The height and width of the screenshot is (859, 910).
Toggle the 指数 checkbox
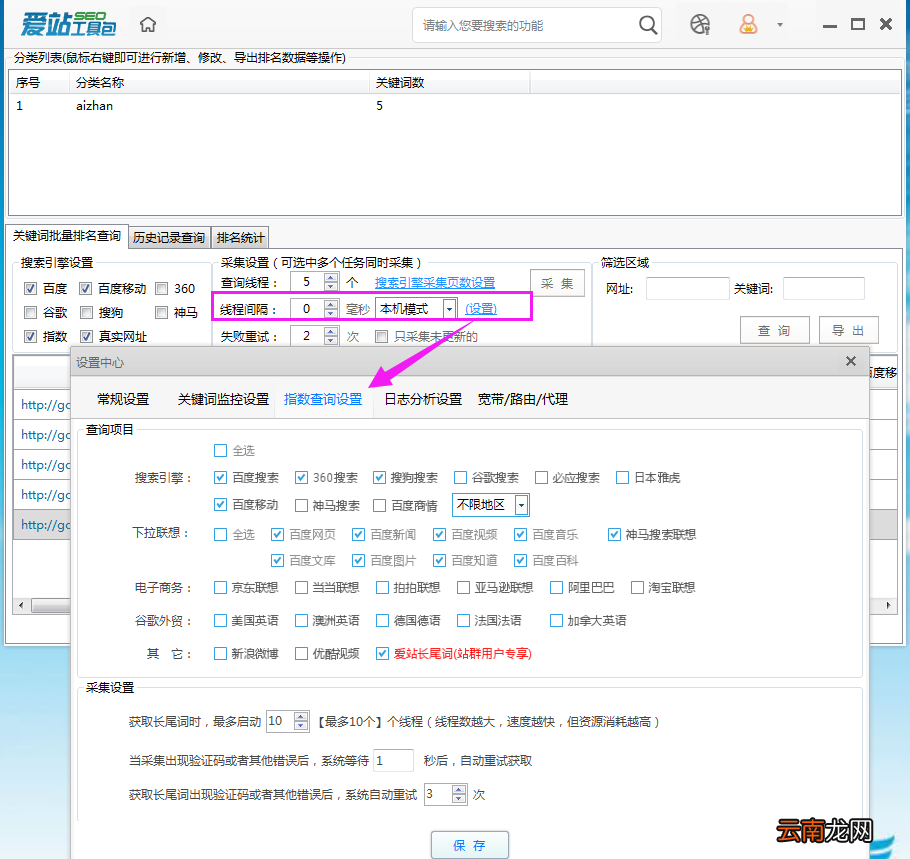coord(31,337)
